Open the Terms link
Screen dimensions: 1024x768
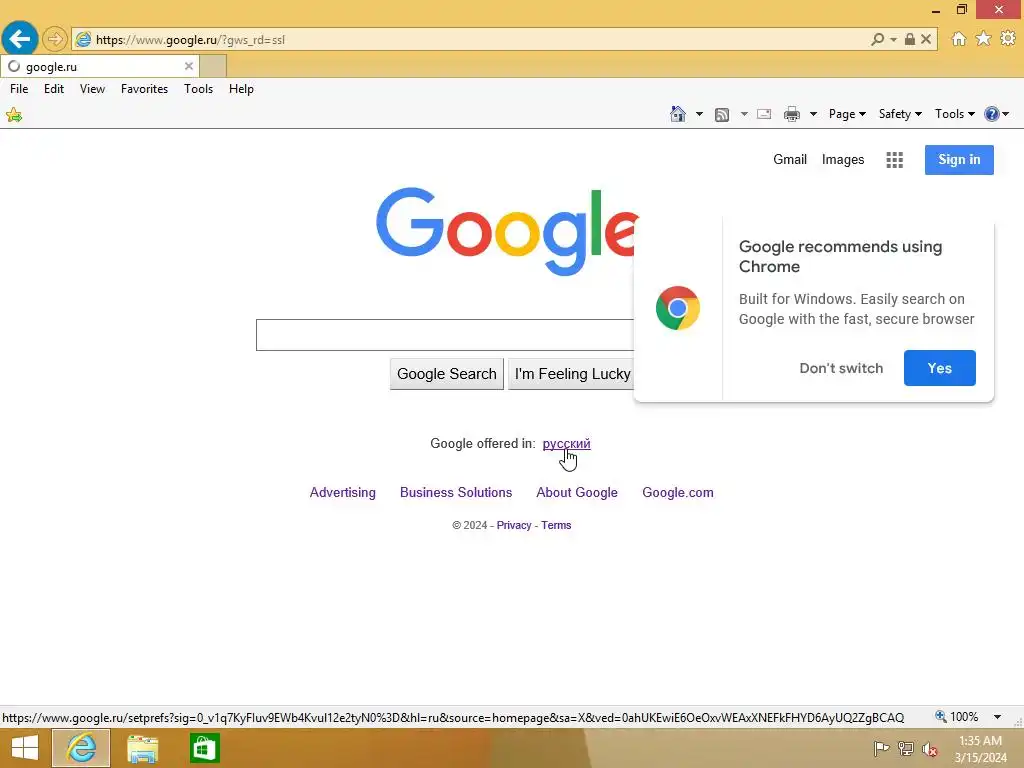tap(556, 525)
